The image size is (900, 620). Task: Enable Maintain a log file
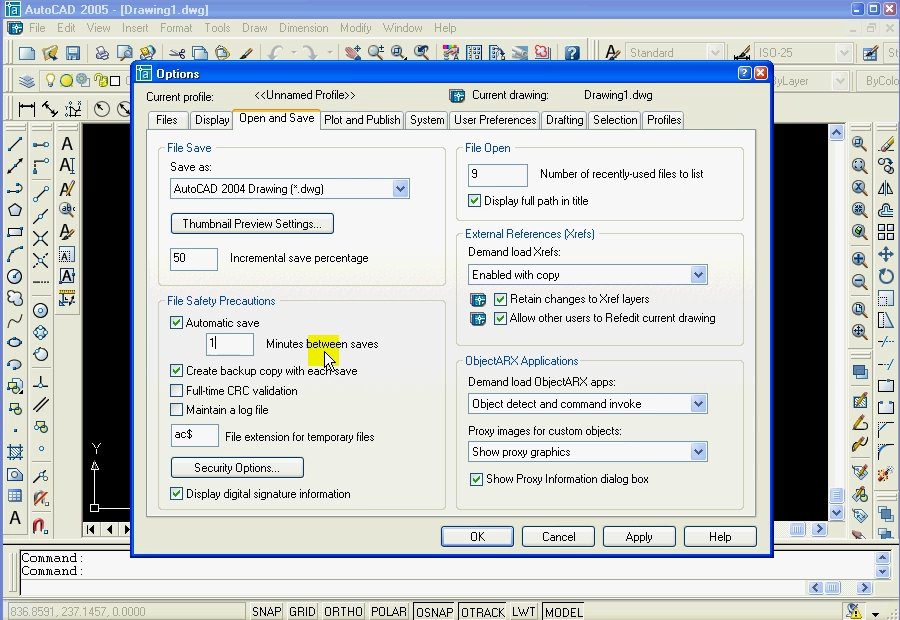pyautogui.click(x=176, y=410)
